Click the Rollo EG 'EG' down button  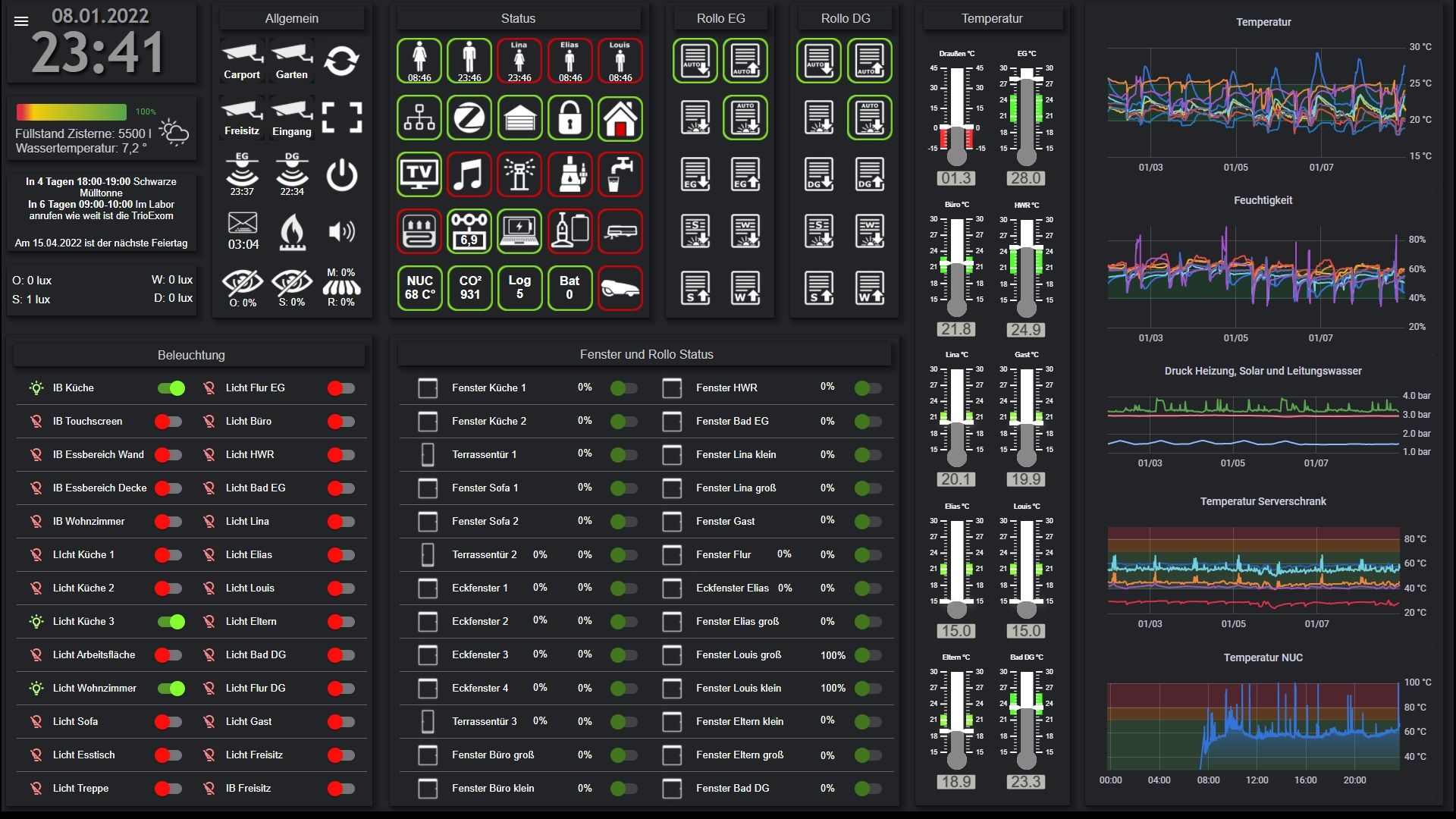695,174
